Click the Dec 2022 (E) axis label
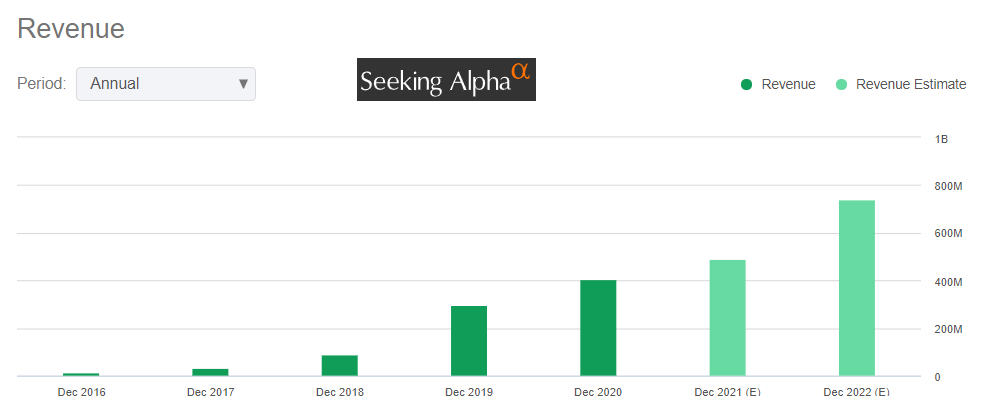The width and height of the screenshot is (981, 410). 857,392
